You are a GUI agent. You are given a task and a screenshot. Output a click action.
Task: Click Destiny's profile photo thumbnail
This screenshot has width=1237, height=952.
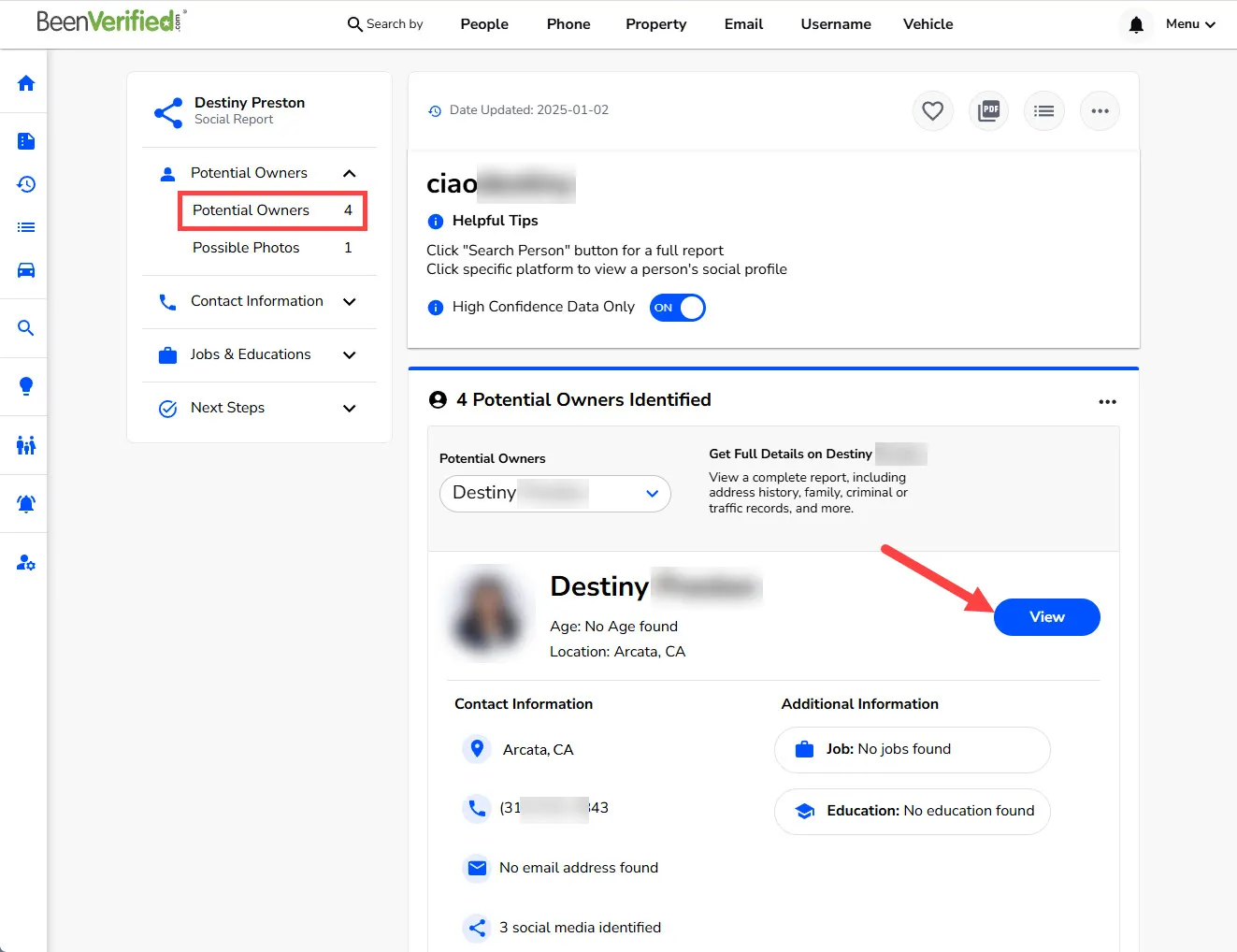point(488,613)
